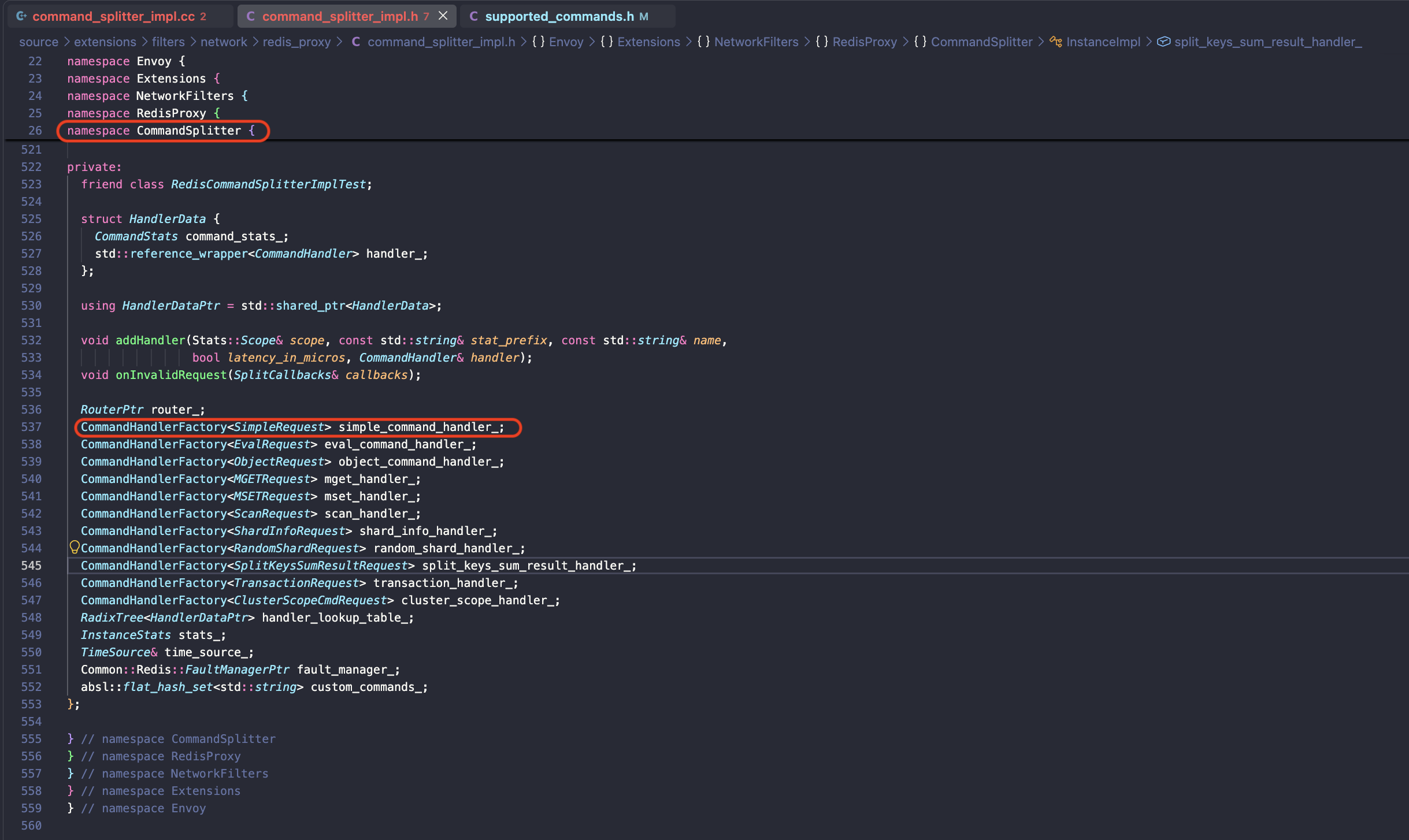Screen dimensions: 1409x840
Task: Click 'HandlerDataPtr' alias on line 530
Action: pos(171,306)
